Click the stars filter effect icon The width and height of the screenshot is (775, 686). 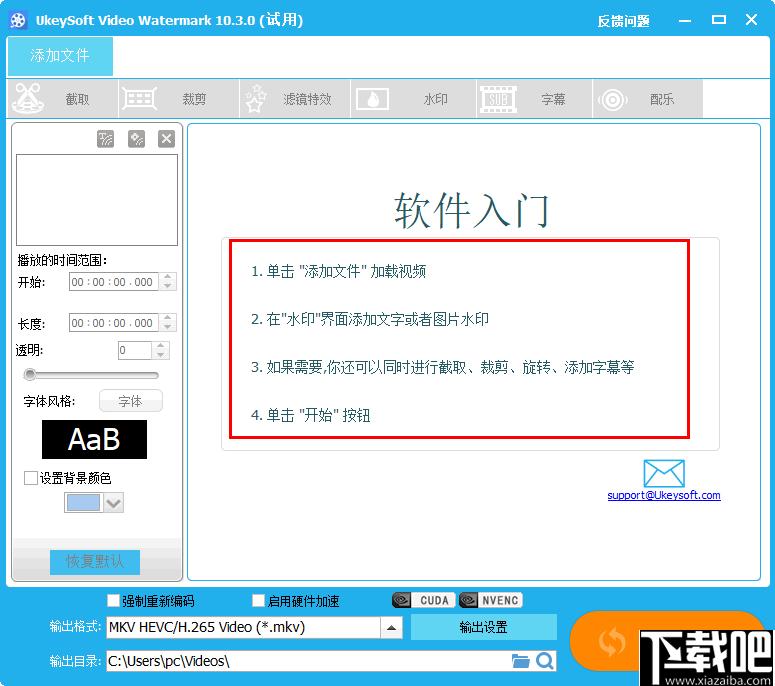click(x=256, y=98)
